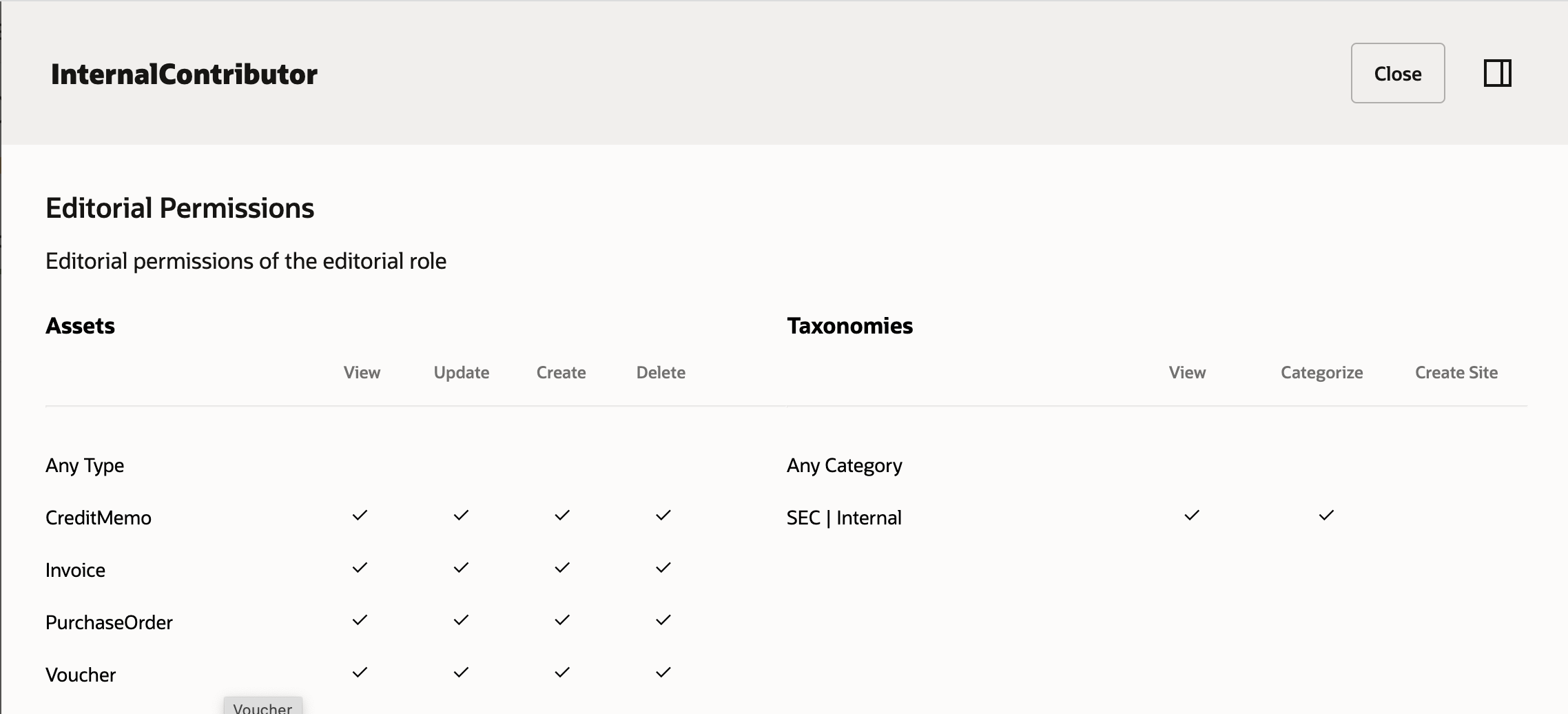Click the PurchaseOrder asset type label
1568x714 pixels.
point(109,622)
